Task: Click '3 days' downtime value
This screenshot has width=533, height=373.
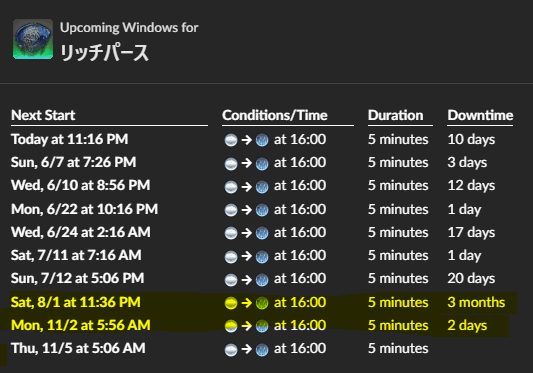Action: point(467,163)
